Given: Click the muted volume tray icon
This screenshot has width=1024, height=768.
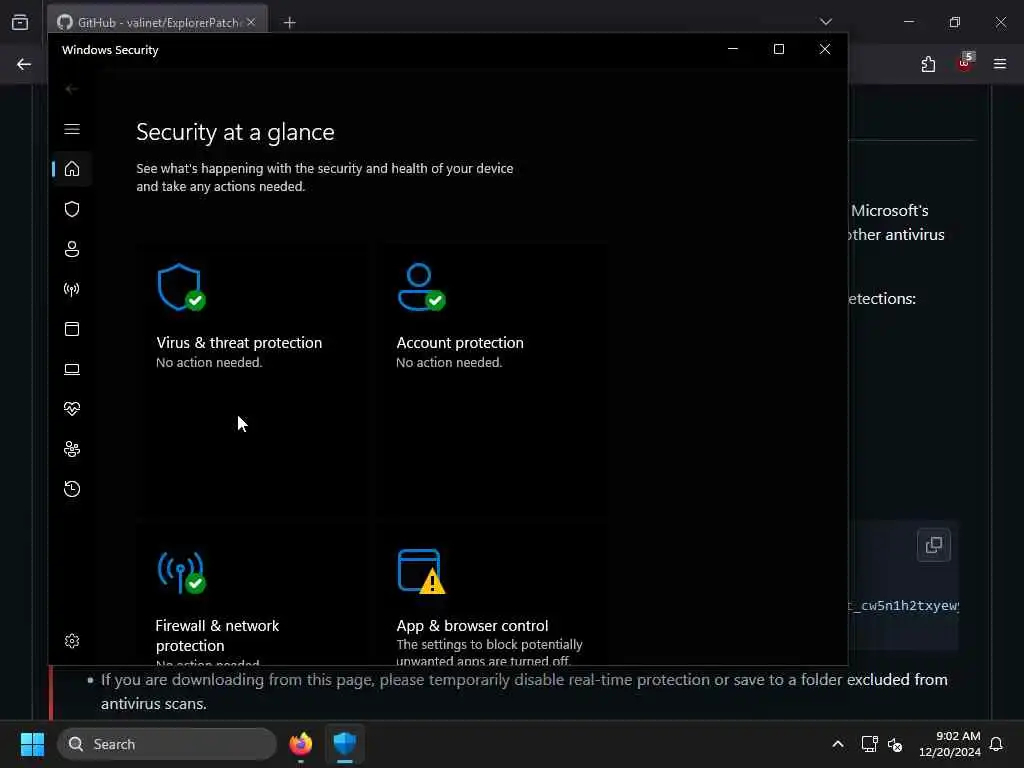Looking at the screenshot, I should (x=895, y=744).
